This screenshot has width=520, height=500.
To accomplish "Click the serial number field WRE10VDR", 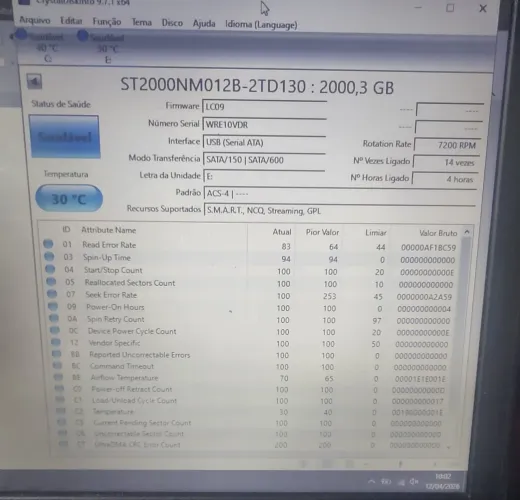I will pyautogui.click(x=264, y=125).
